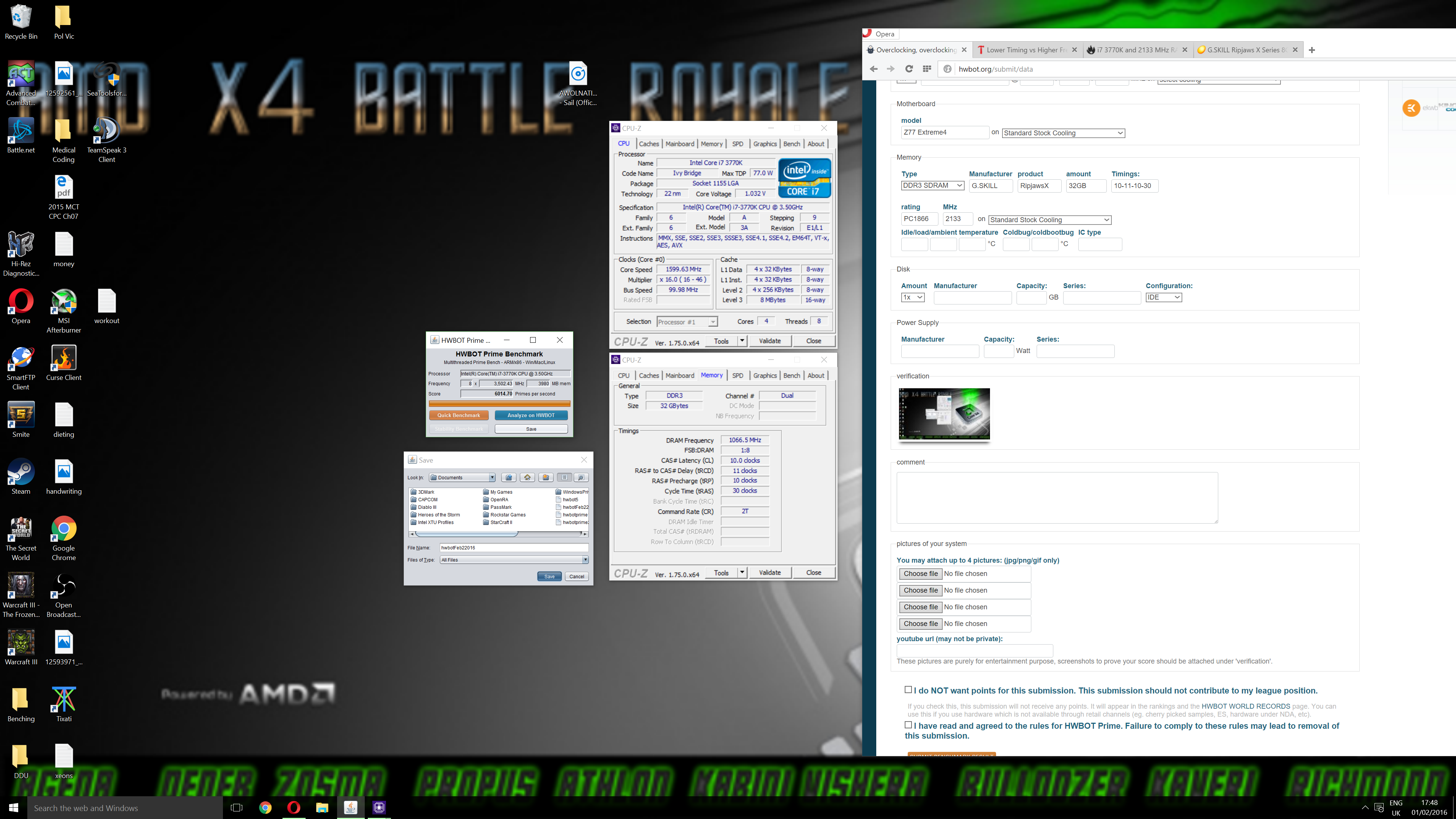Select the Battle.net desktop icon
Image resolution: width=1456 pixels, height=819 pixels.
click(21, 136)
